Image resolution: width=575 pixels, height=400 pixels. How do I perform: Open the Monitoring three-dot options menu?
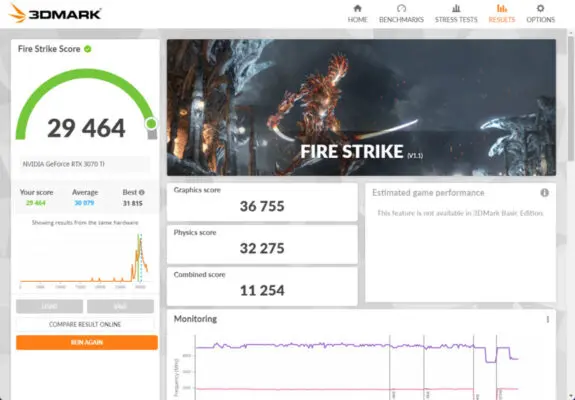pyautogui.click(x=547, y=319)
